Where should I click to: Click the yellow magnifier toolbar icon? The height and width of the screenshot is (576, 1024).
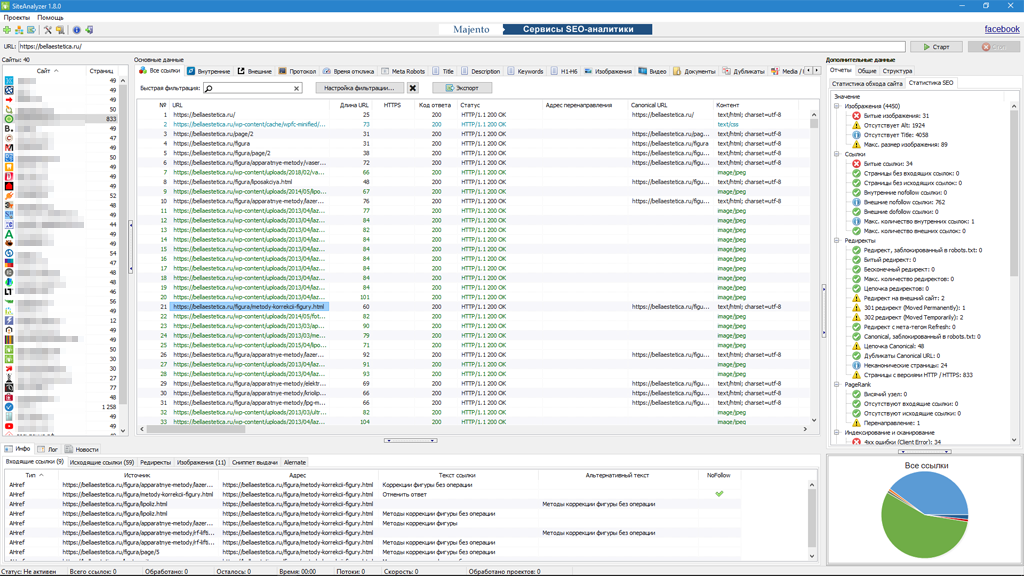[60, 30]
